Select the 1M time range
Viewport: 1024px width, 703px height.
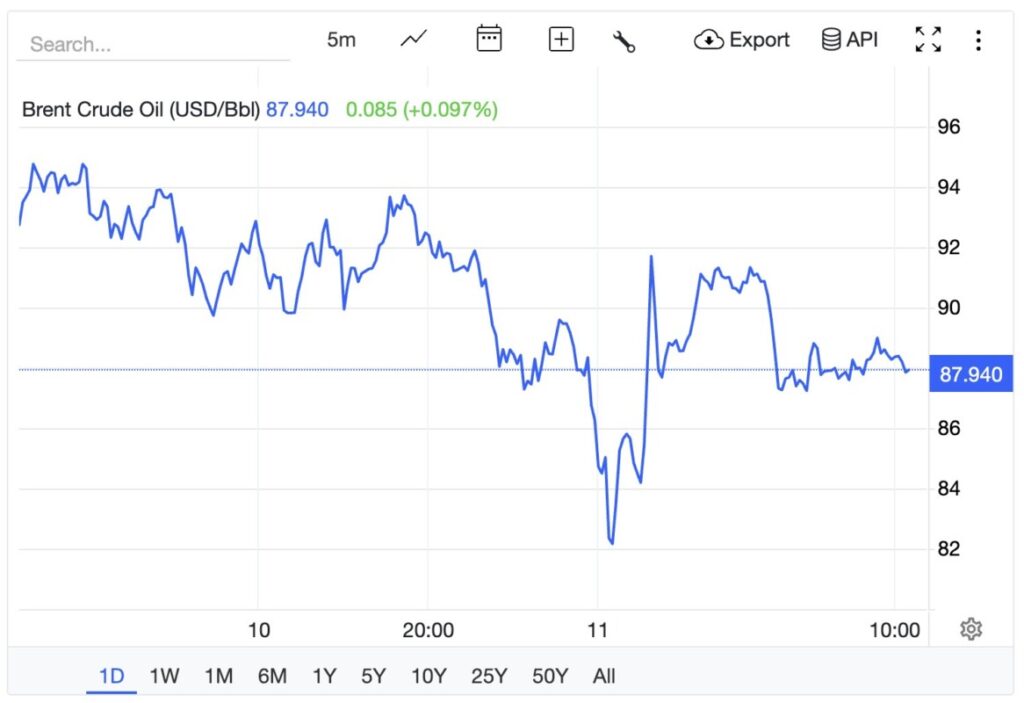click(218, 676)
